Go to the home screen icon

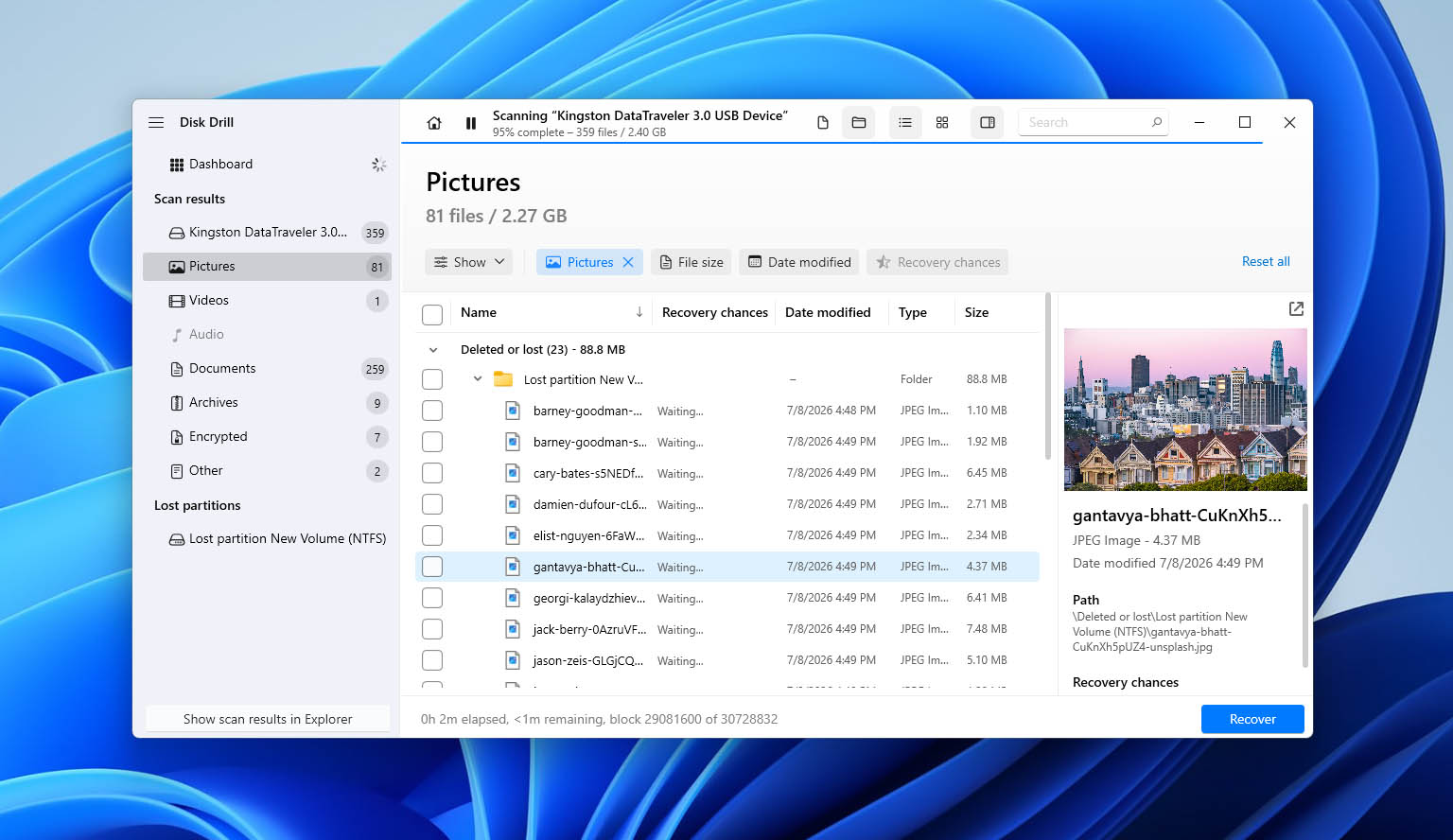coord(434,123)
